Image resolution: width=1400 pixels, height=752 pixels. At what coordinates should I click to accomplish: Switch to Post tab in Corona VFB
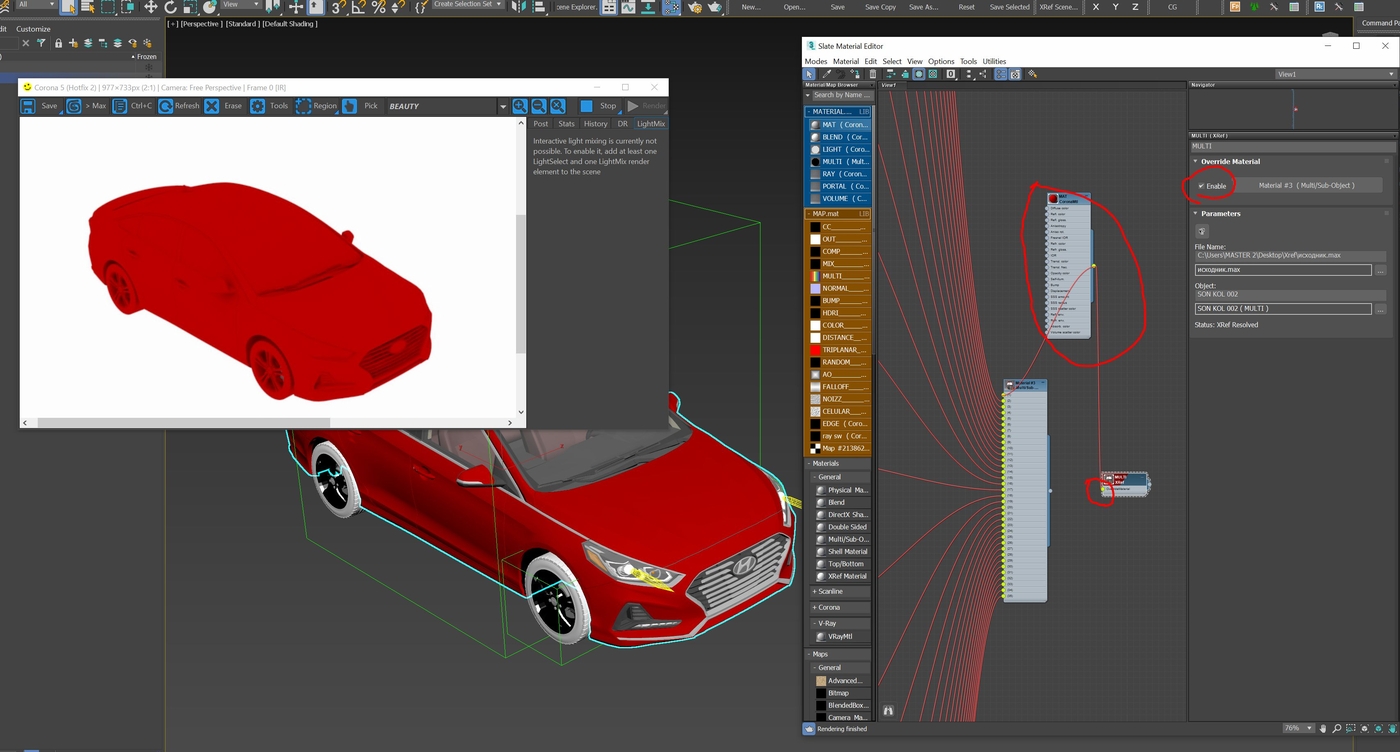pos(541,124)
